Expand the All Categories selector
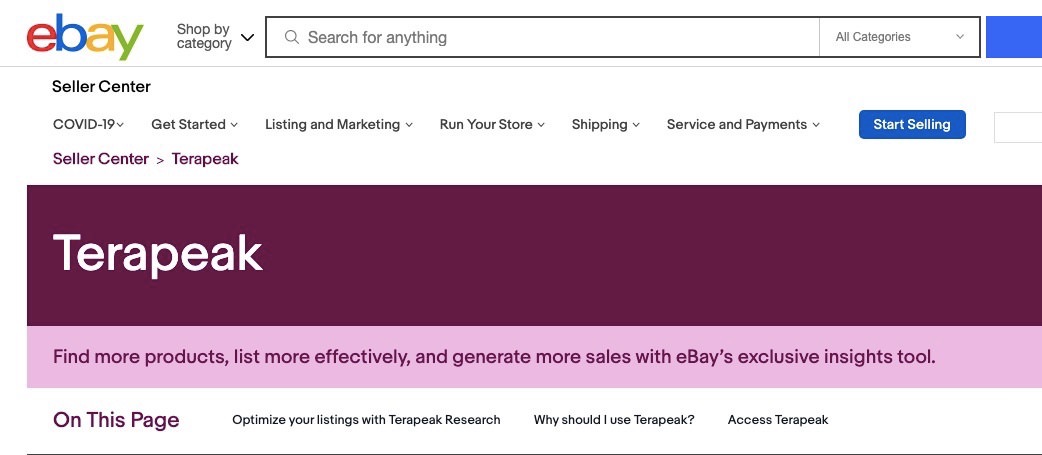The image size is (1042, 455). pos(899,37)
